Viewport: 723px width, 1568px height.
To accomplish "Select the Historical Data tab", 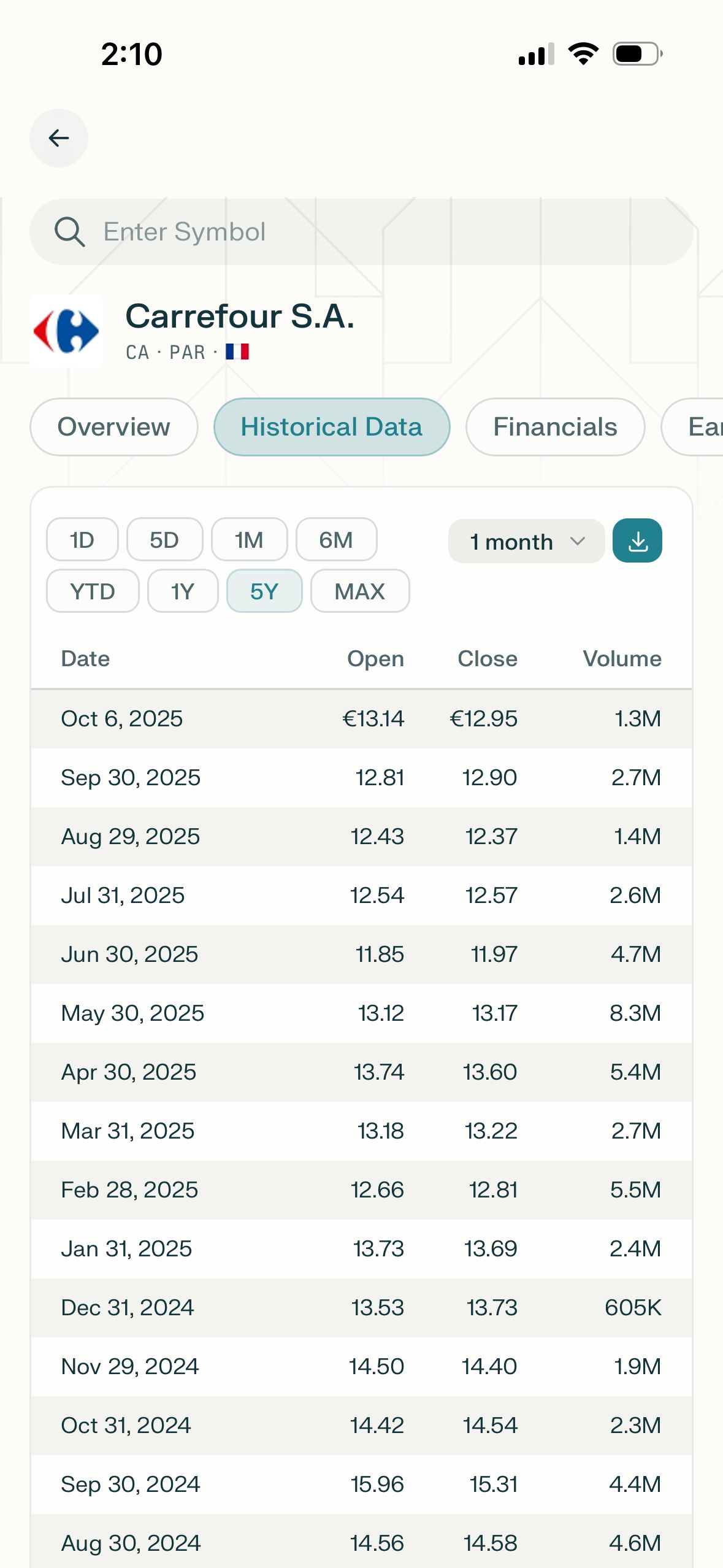I will [332, 427].
